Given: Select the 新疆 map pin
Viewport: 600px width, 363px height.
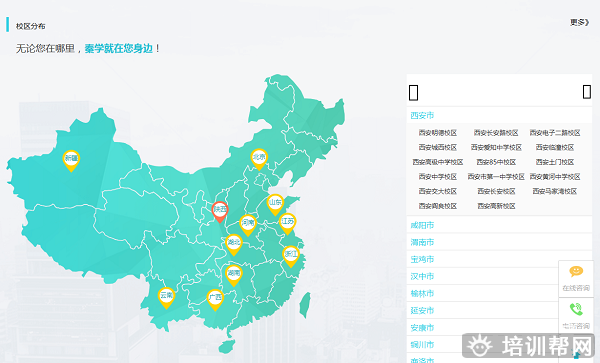Looking at the screenshot, I should point(71,160).
